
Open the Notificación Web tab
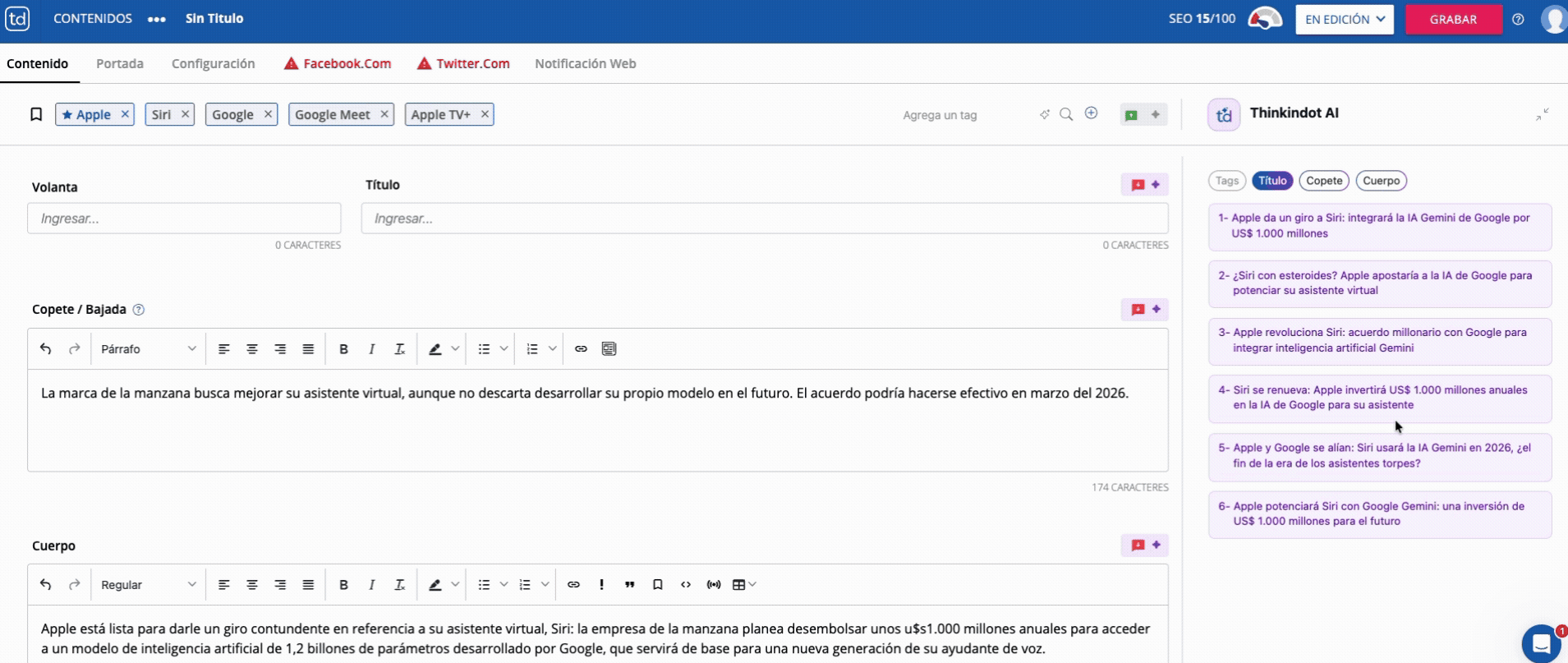click(586, 63)
